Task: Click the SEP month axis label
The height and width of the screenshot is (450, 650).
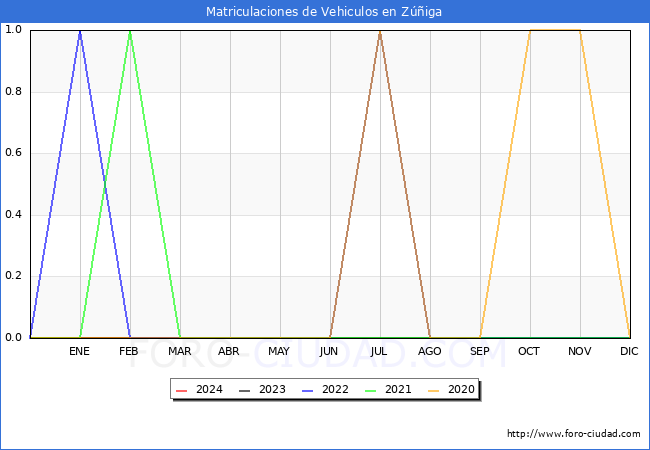Action: (480, 351)
